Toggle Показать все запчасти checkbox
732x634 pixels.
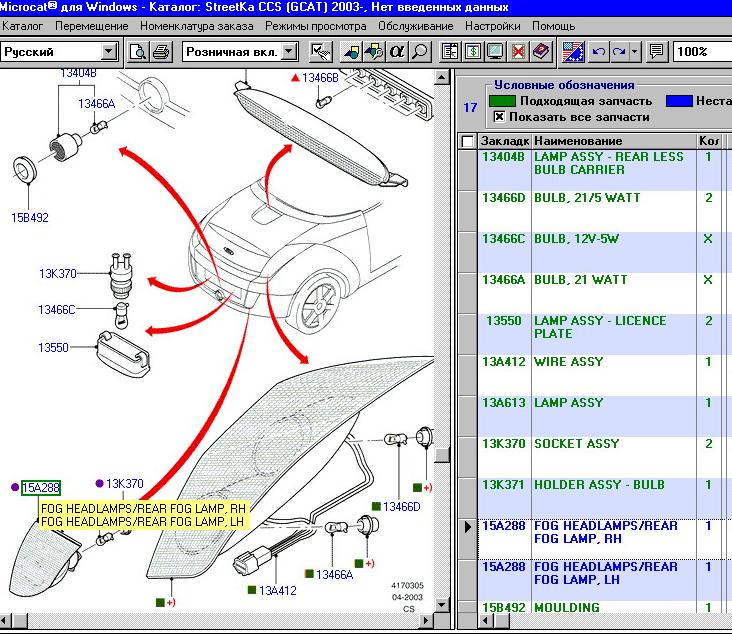pos(499,117)
